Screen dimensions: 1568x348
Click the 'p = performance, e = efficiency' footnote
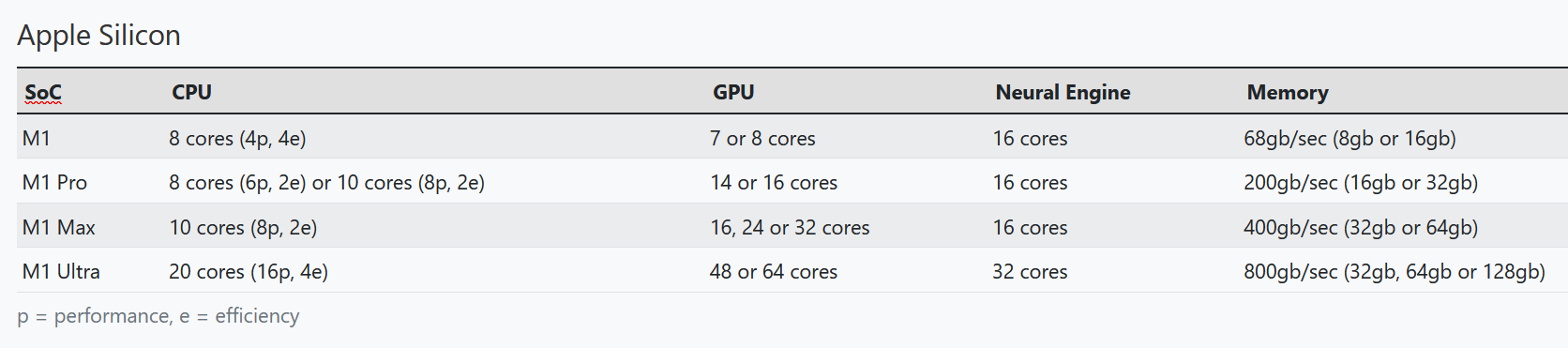point(158,316)
